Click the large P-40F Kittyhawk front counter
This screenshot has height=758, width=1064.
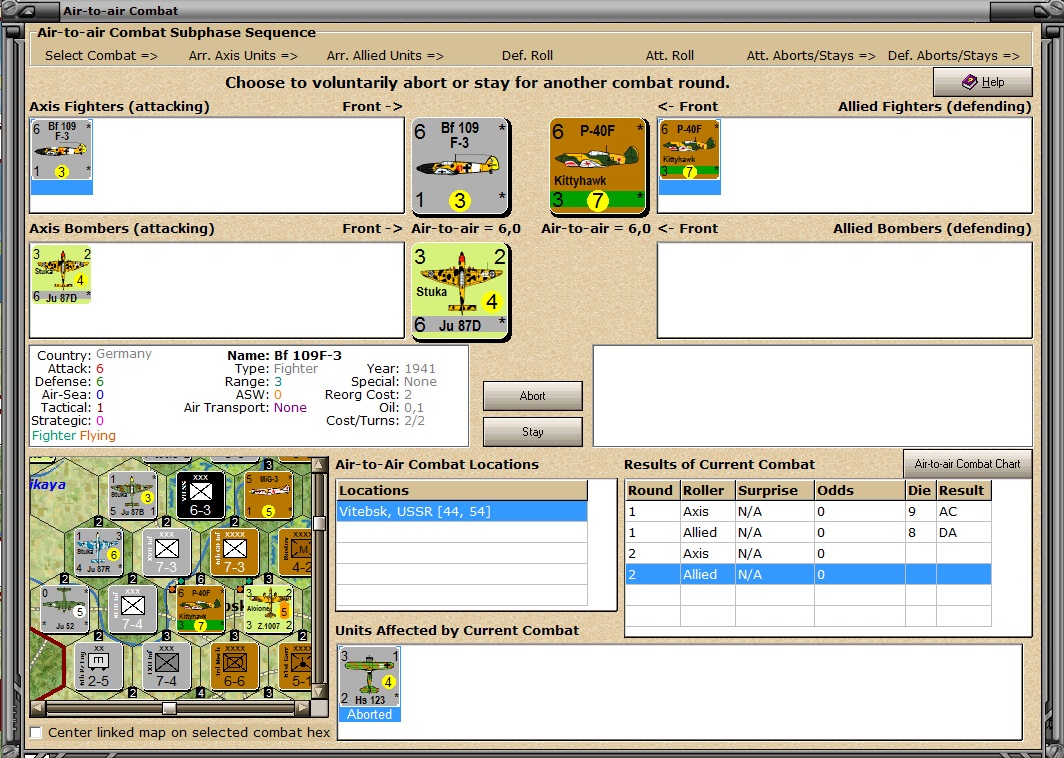pyautogui.click(x=598, y=166)
